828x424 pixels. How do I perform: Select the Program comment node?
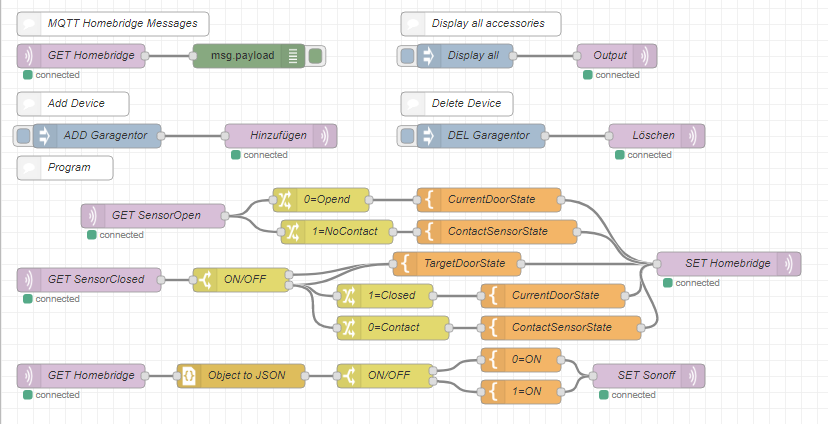(68, 167)
